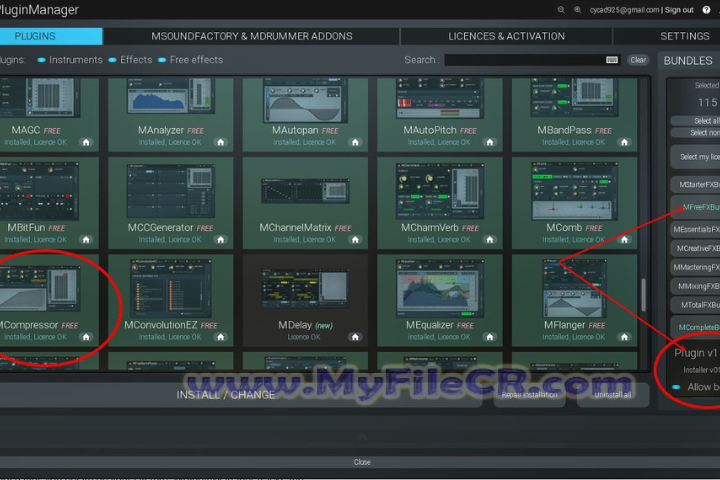Select the MCompleteBundle

click(x=695, y=328)
